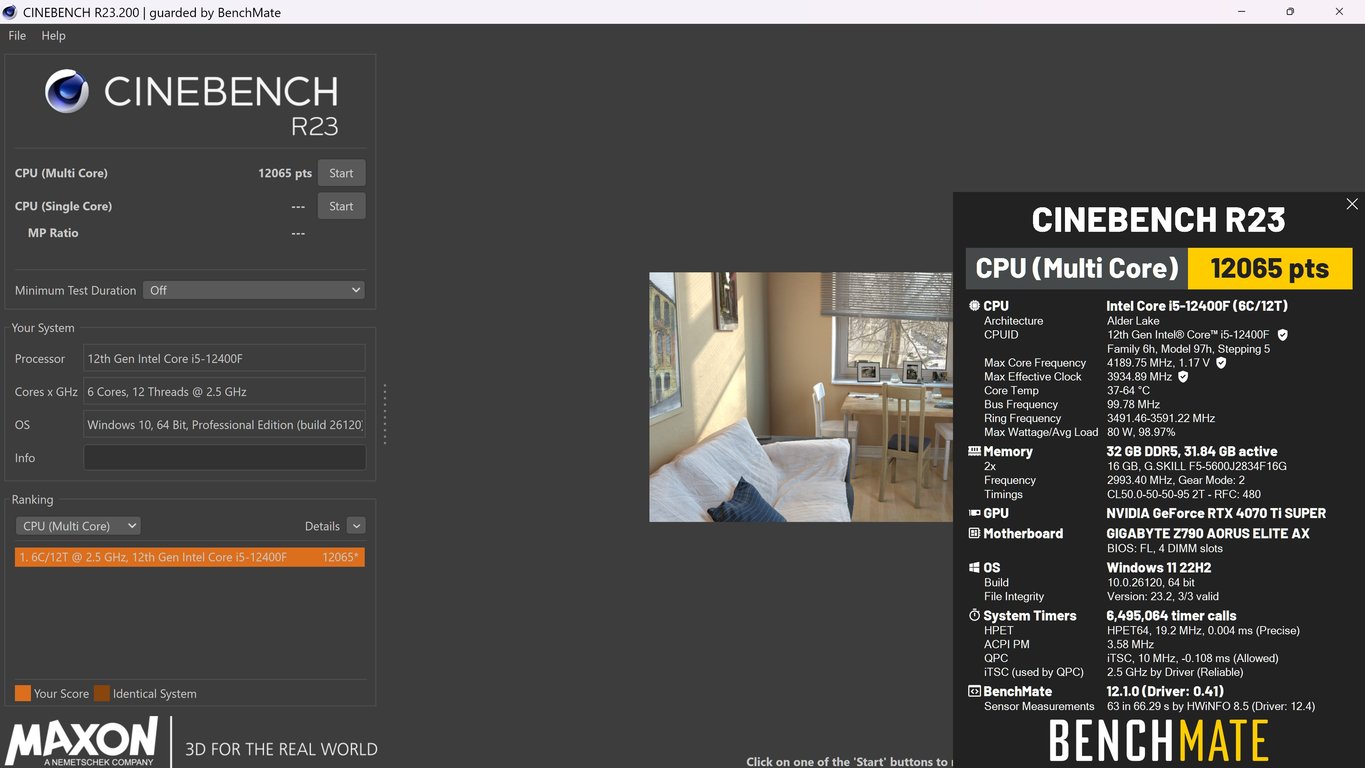Screen dimensions: 1365x768
Task: Open the Help menu
Action: point(53,35)
